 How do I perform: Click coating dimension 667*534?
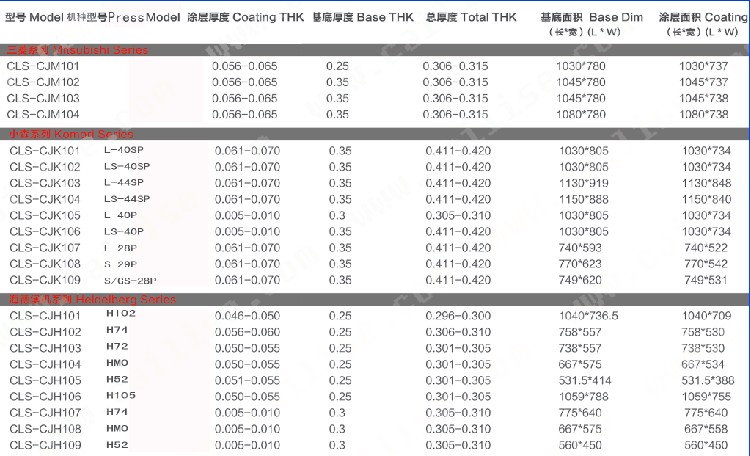point(703,365)
